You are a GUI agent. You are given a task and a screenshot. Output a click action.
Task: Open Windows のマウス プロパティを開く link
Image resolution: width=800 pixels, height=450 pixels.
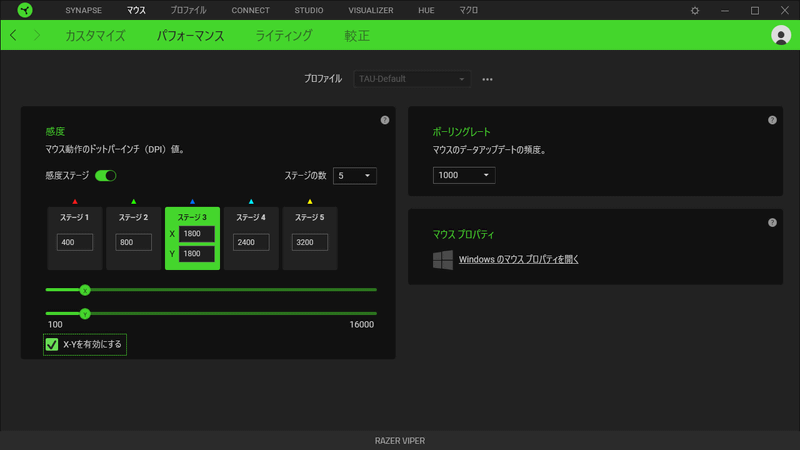point(518,259)
